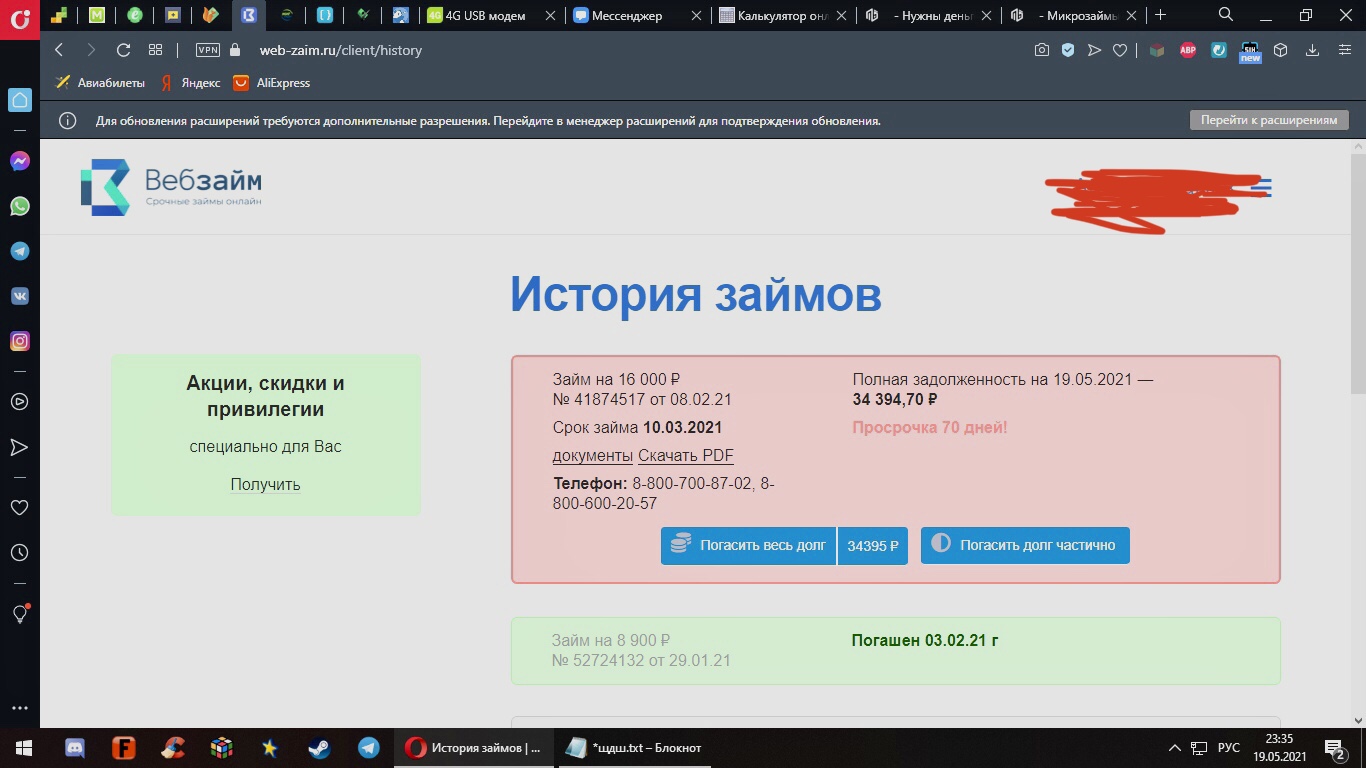
Task: Click Получить link for discounts
Action: coord(265,484)
